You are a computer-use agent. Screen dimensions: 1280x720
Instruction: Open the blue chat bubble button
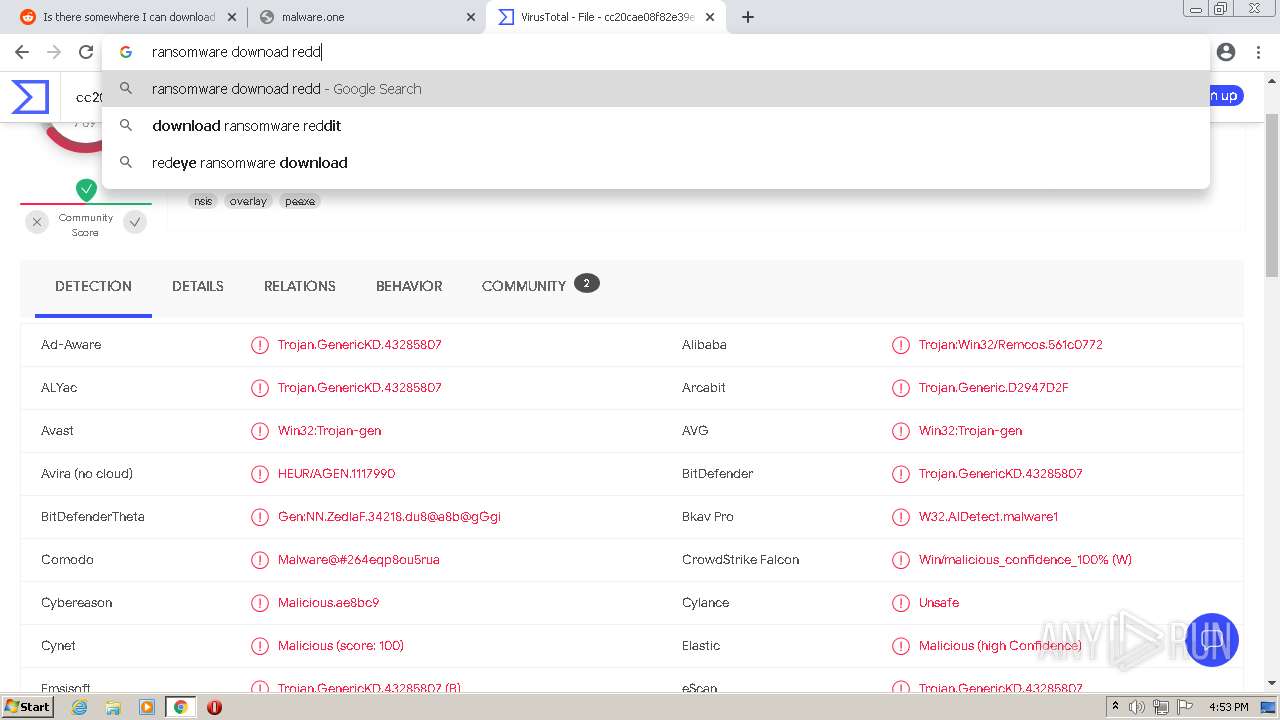pos(1212,640)
